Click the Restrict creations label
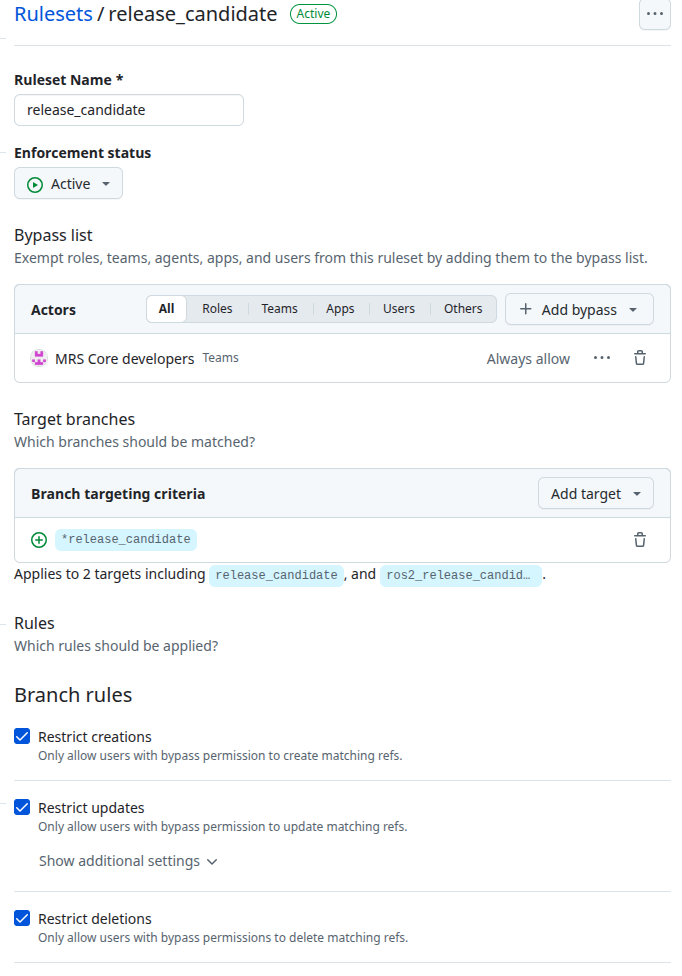This screenshot has height=976, width=682. click(95, 736)
